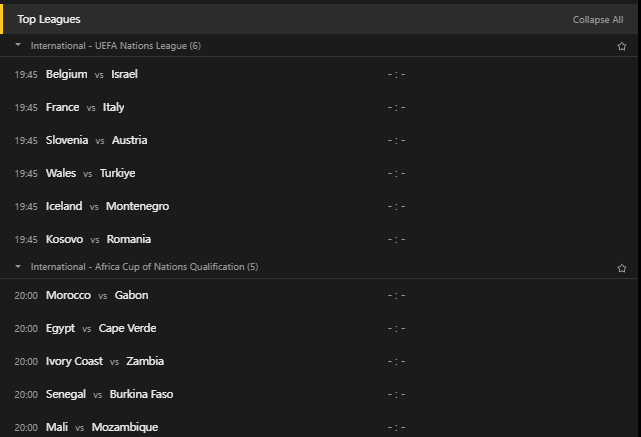The image size is (641, 437).
Task: Open Mali vs Mozambique match row
Action: [x=319, y=427]
